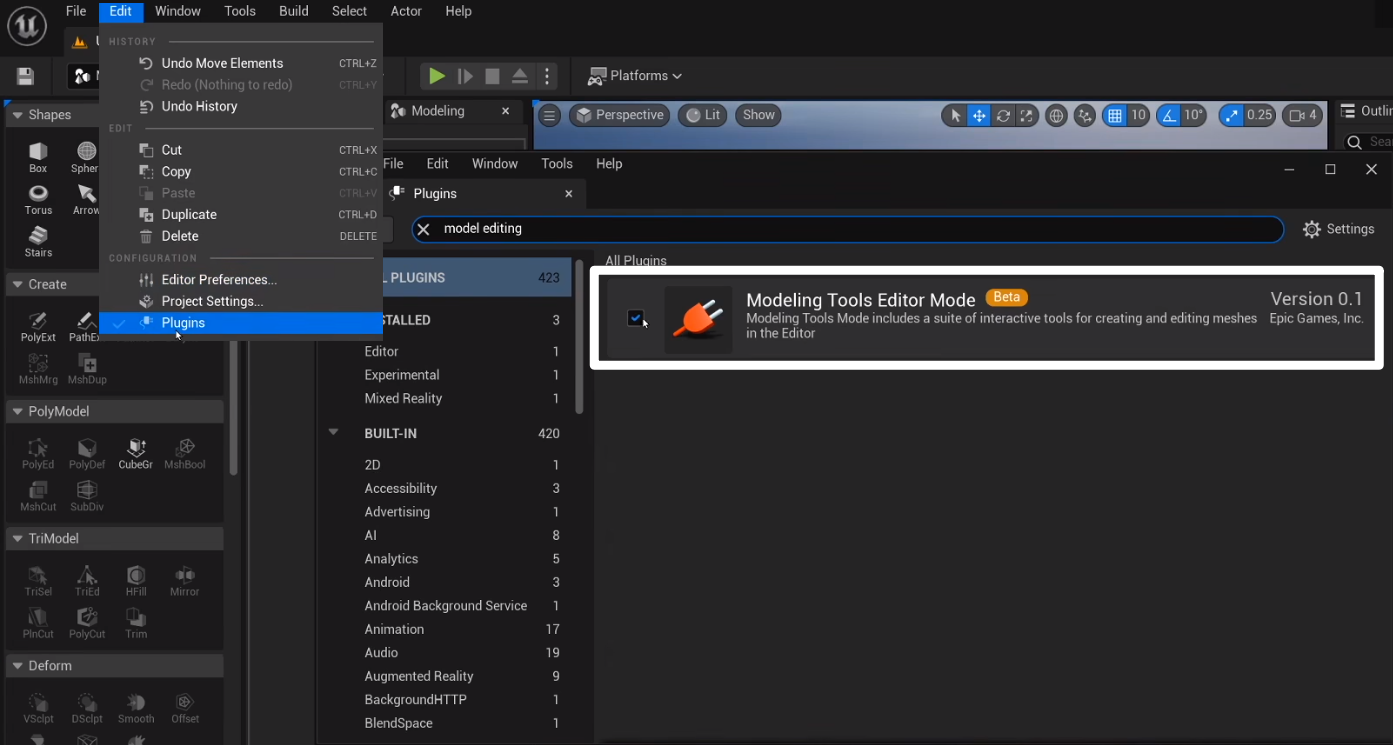Click the Stop simulation button
This screenshot has width=1393, height=745.
[x=492, y=76]
